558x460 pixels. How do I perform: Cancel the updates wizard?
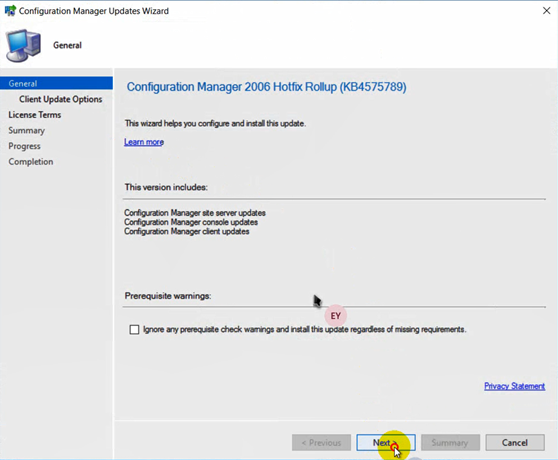pyautogui.click(x=515, y=443)
